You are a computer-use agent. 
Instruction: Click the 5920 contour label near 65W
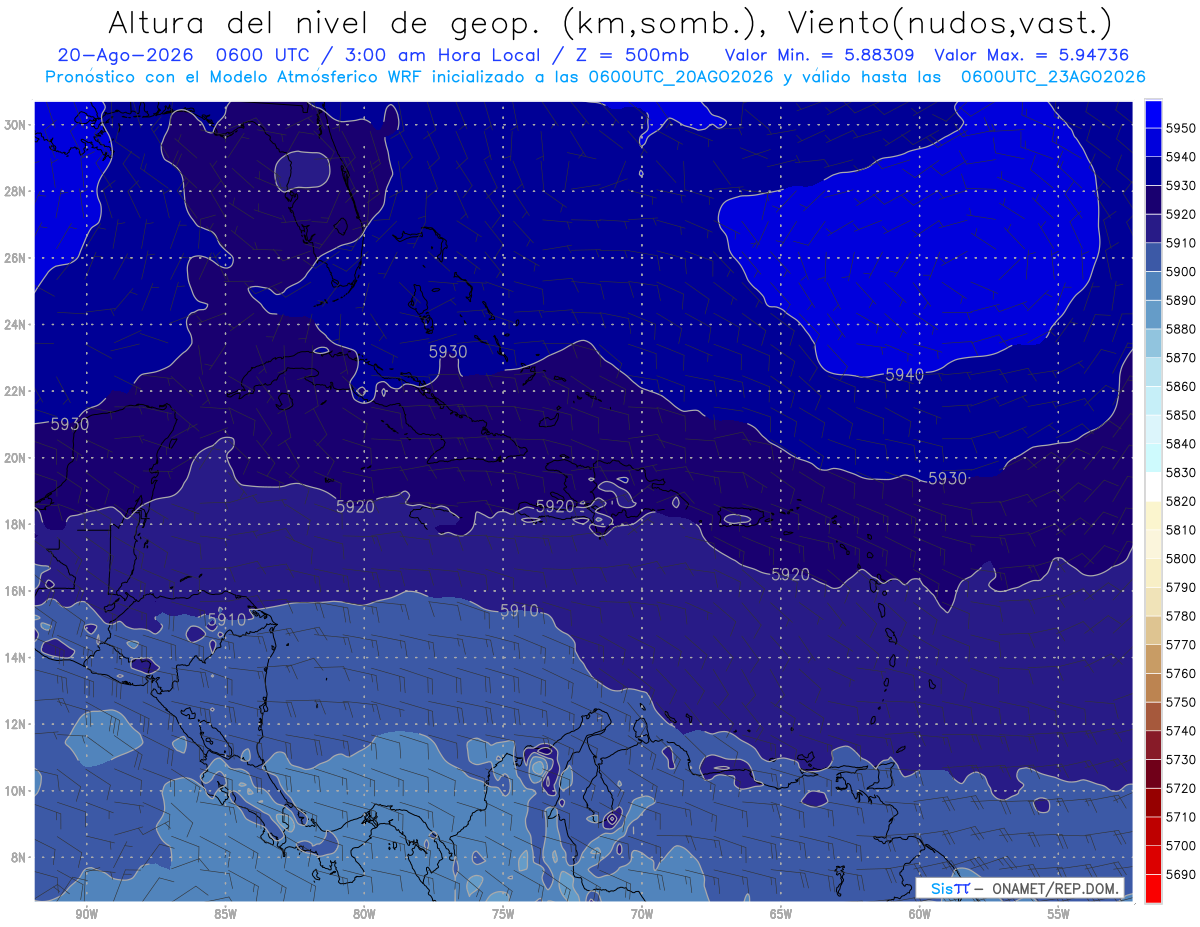(x=790, y=575)
